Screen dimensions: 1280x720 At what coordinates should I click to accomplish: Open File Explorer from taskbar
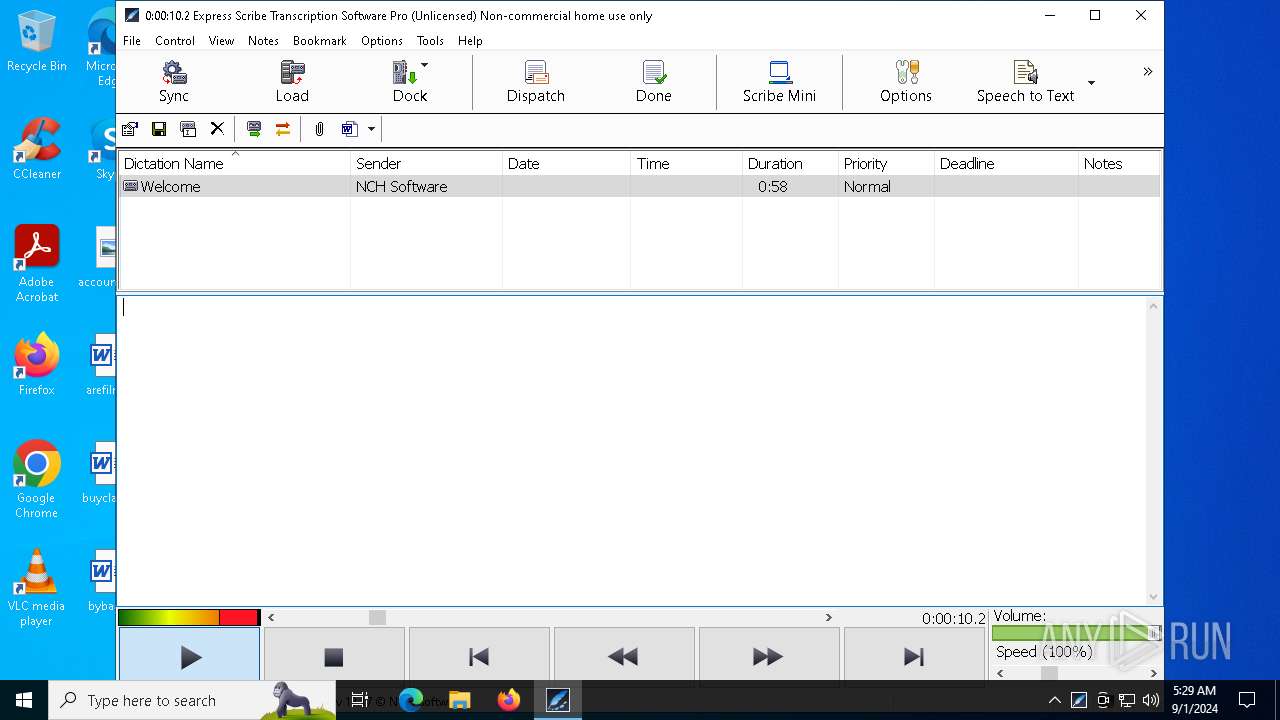pos(460,700)
